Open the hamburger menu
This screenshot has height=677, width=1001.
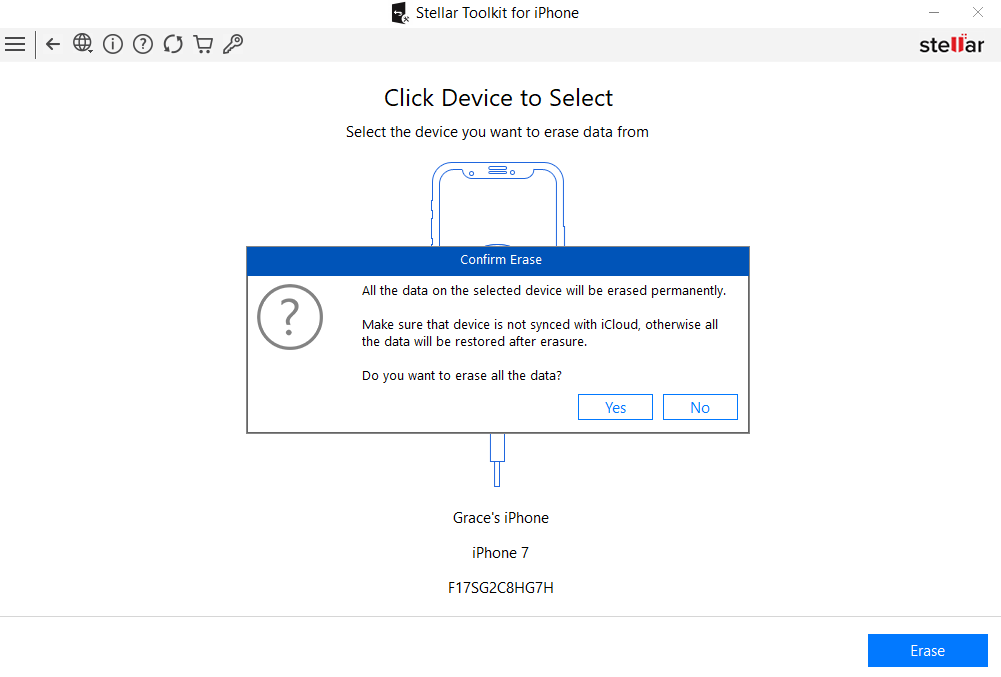coord(15,44)
